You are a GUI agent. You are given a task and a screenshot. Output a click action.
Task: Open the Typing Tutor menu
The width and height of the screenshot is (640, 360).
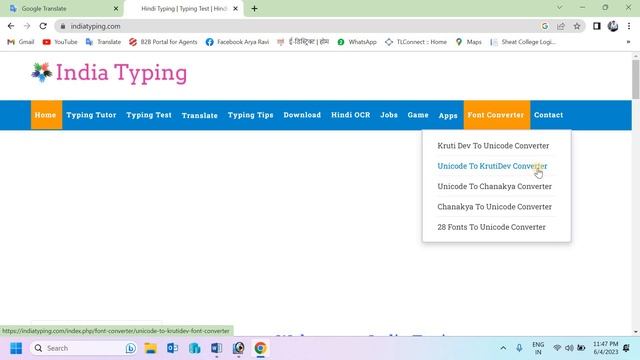click(x=91, y=115)
